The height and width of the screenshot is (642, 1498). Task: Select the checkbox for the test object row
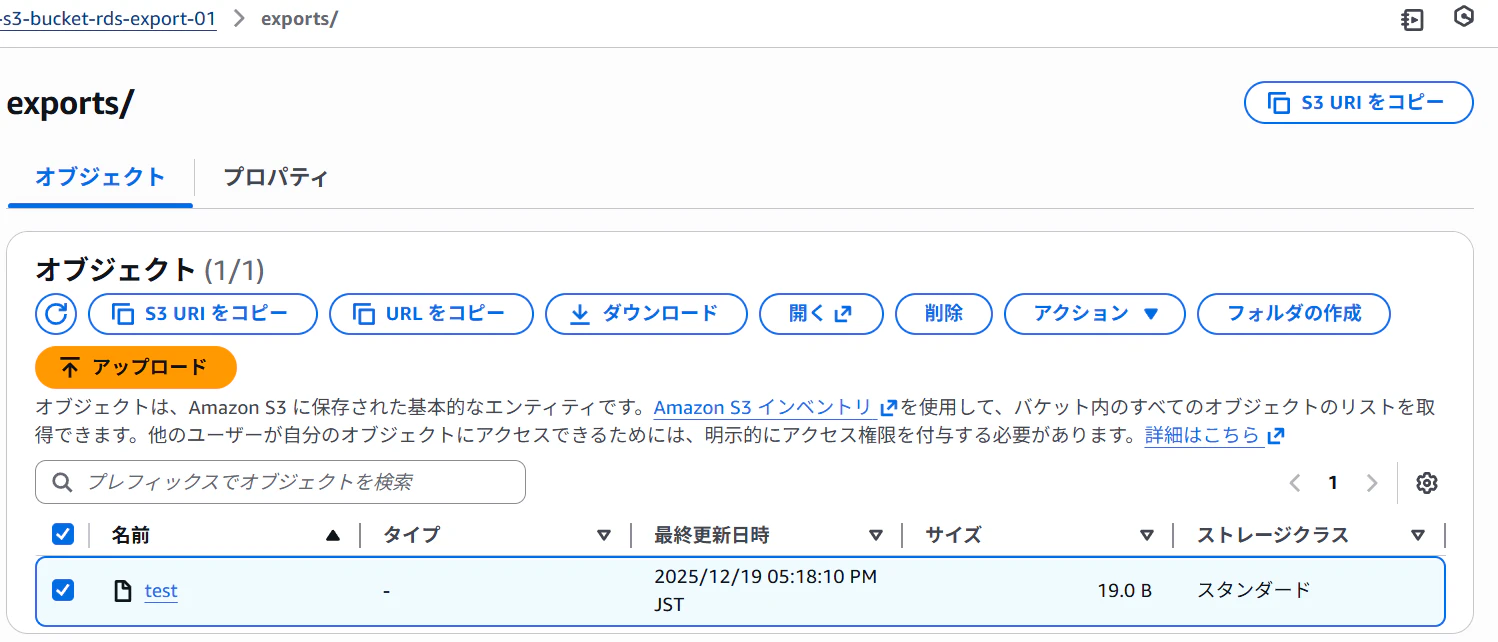[x=63, y=590]
